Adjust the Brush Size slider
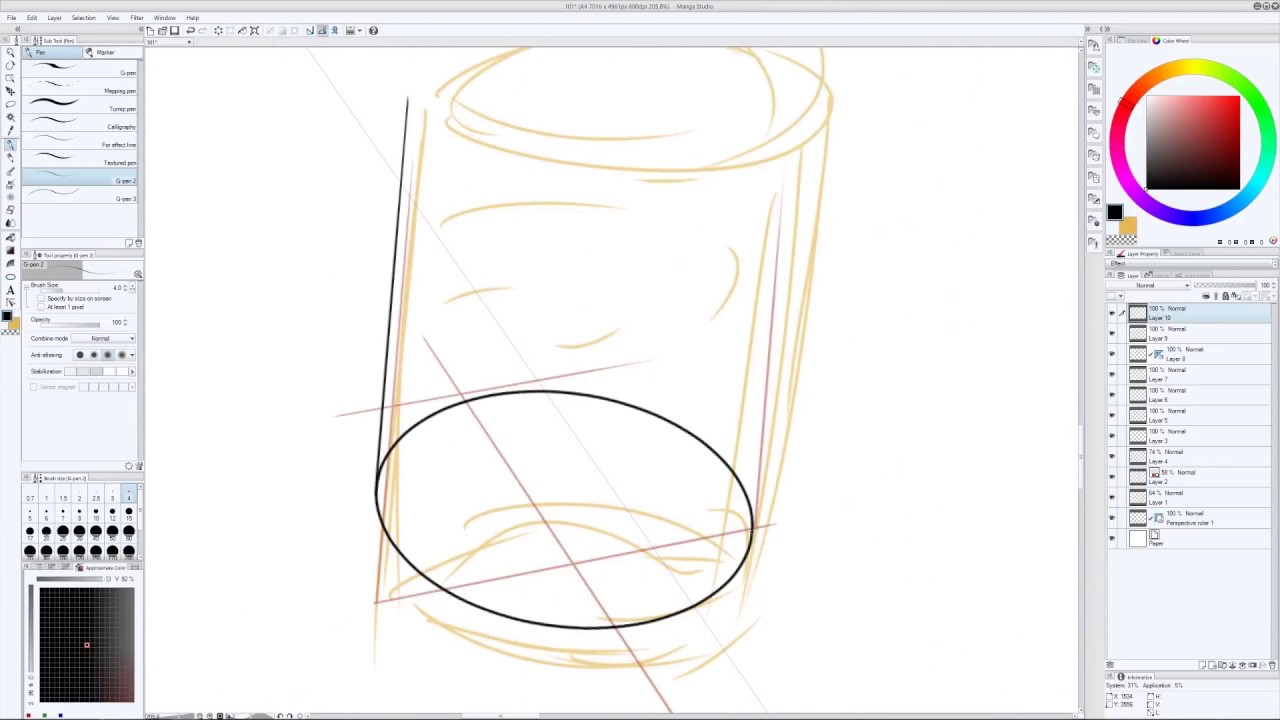This screenshot has width=1280, height=720. 70,291
